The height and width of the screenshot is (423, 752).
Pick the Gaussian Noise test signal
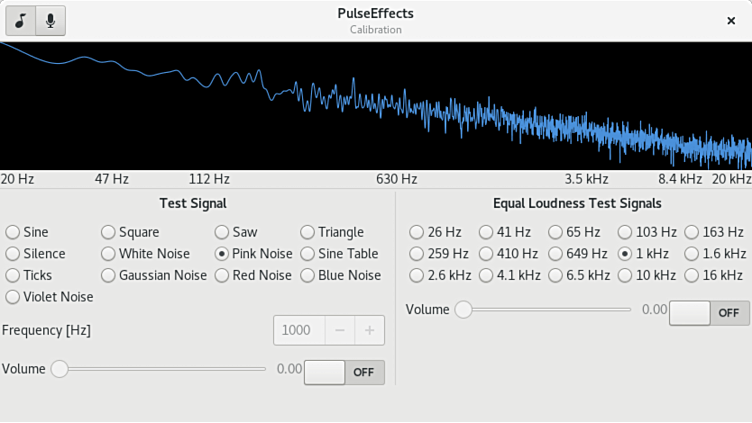pyautogui.click(x=109, y=275)
